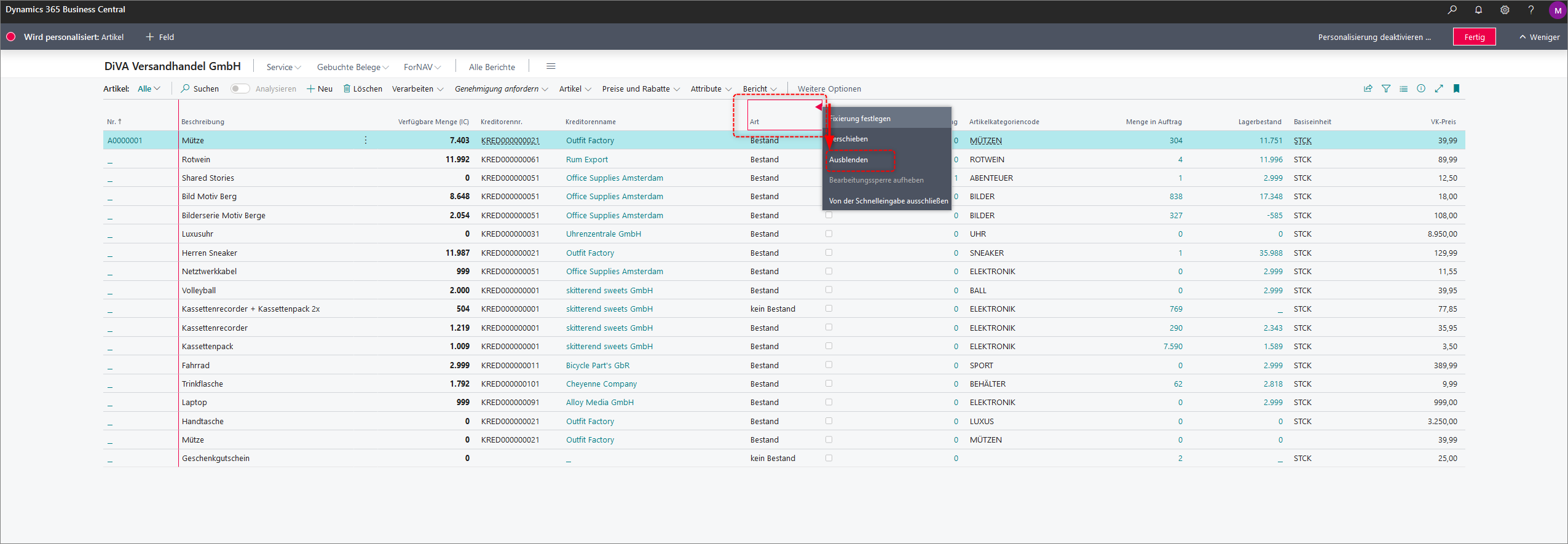Open the FactBox info icon
Screen dimensions: 1568x544
click(1421, 89)
